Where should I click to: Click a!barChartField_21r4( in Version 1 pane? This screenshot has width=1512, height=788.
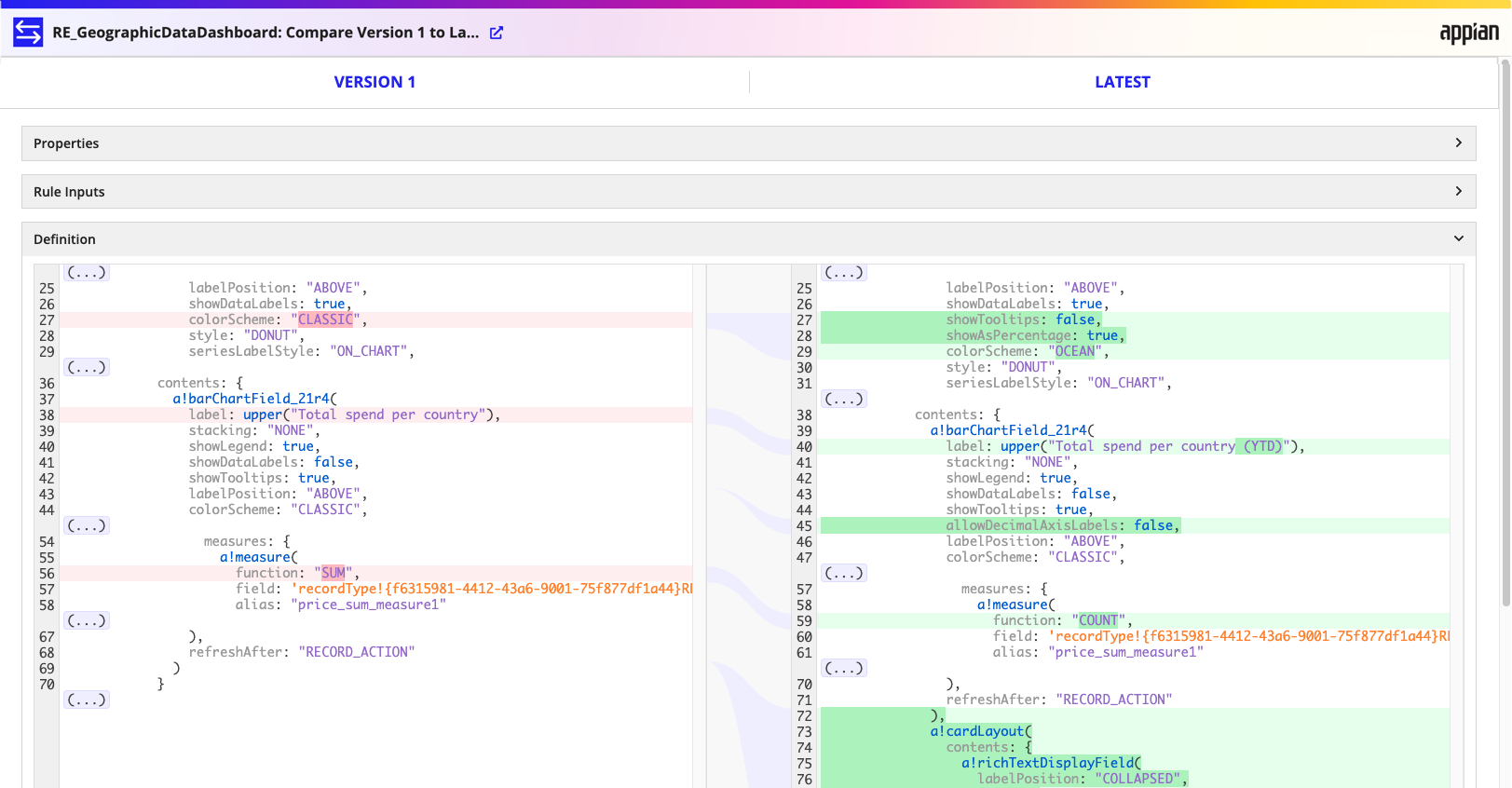254,399
